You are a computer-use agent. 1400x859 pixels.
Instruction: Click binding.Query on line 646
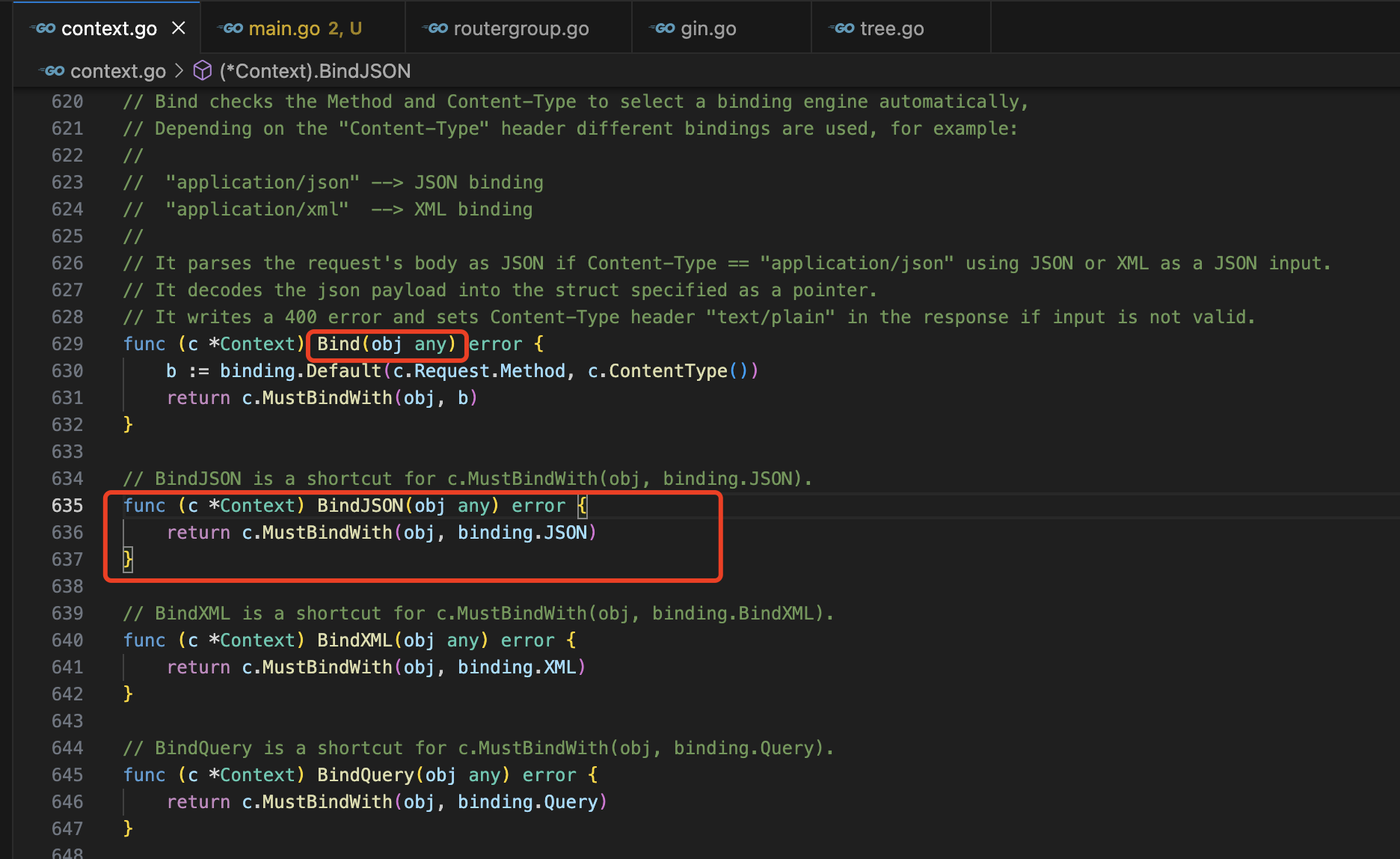point(527,802)
